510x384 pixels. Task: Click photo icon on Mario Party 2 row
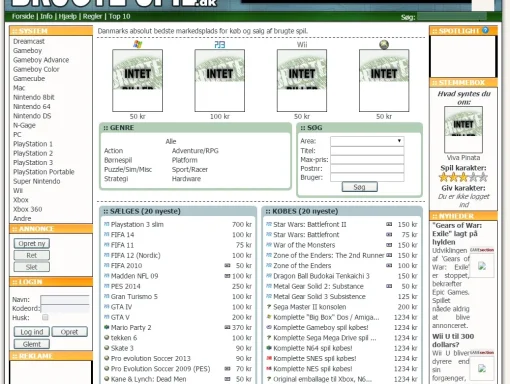[x=227, y=327]
